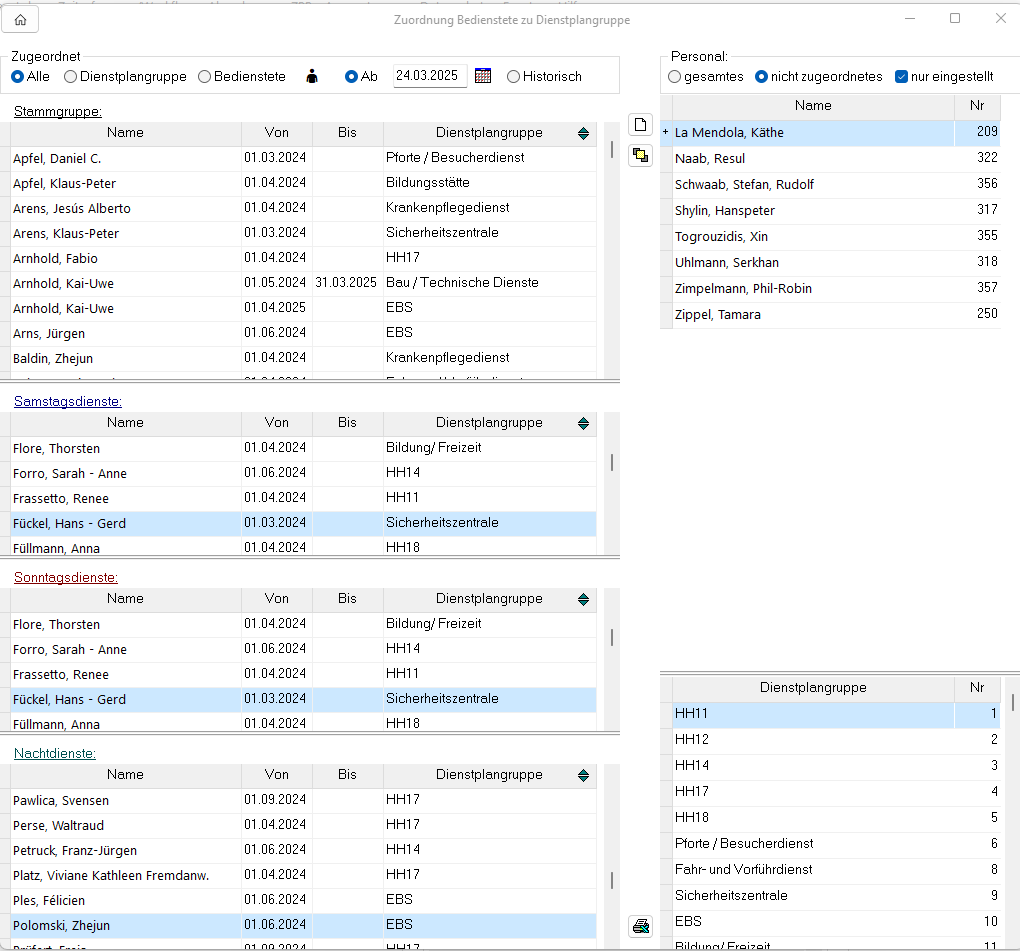Click the new blank document icon

[640, 125]
